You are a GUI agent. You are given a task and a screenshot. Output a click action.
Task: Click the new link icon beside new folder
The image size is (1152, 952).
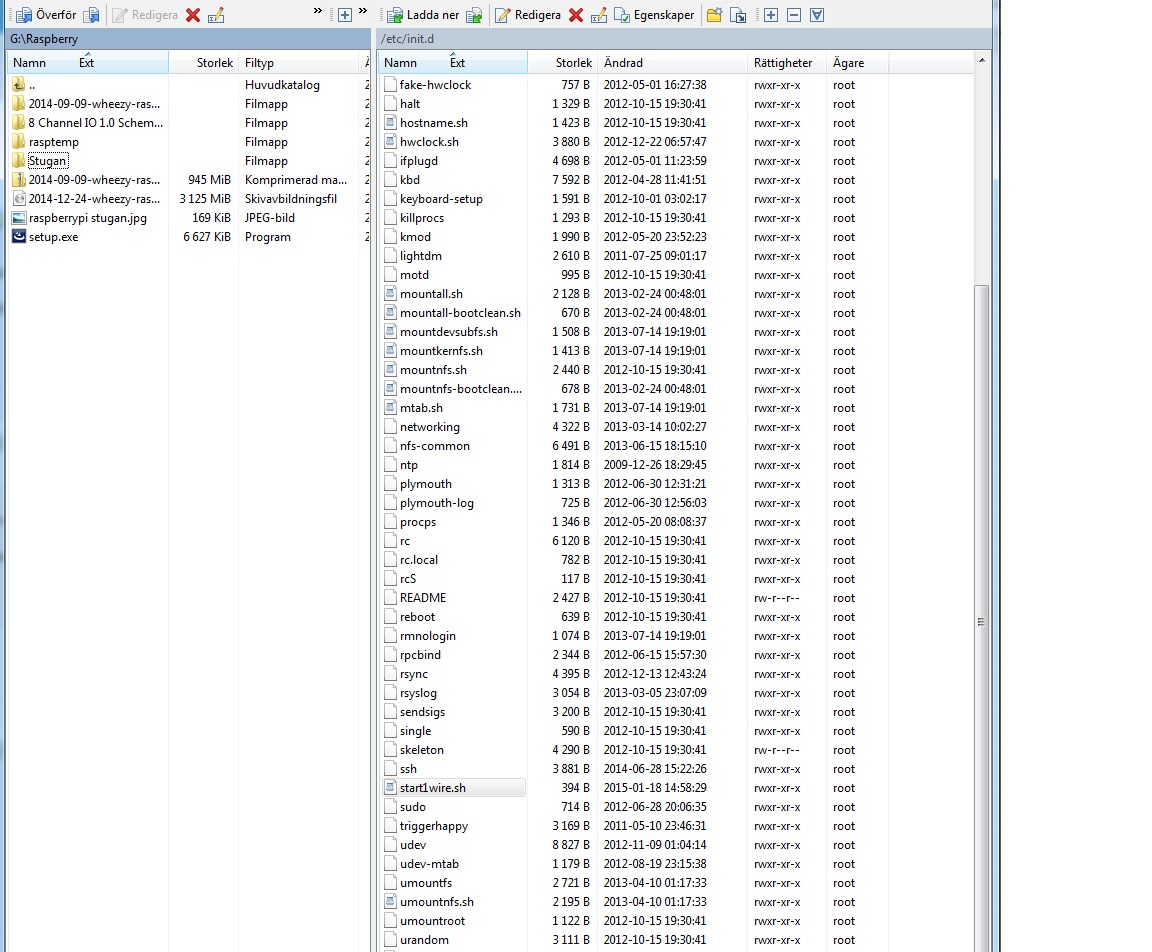pos(738,15)
